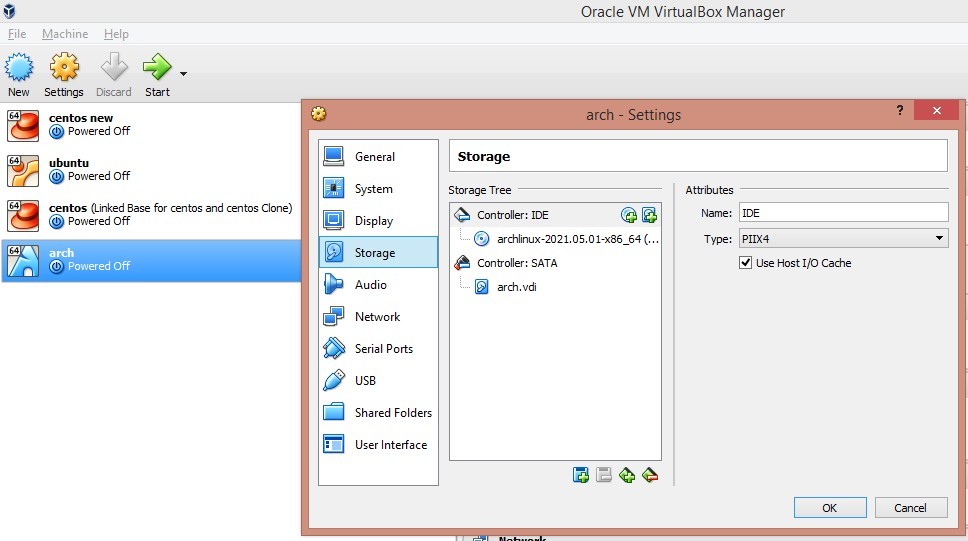Select the Storage settings category
Screen dimensions: 968x541
click(378, 253)
